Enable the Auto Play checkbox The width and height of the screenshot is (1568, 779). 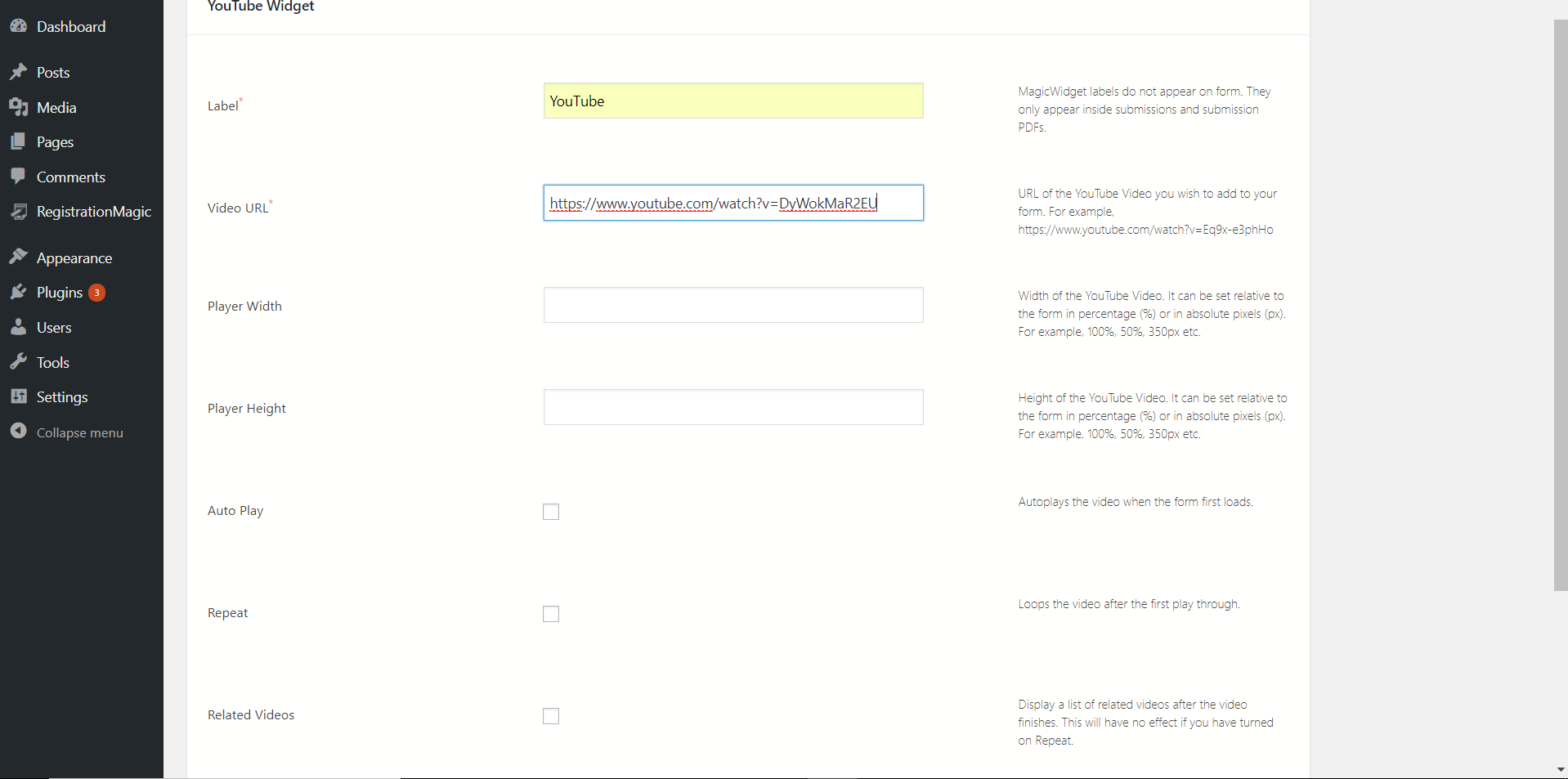[551, 512]
